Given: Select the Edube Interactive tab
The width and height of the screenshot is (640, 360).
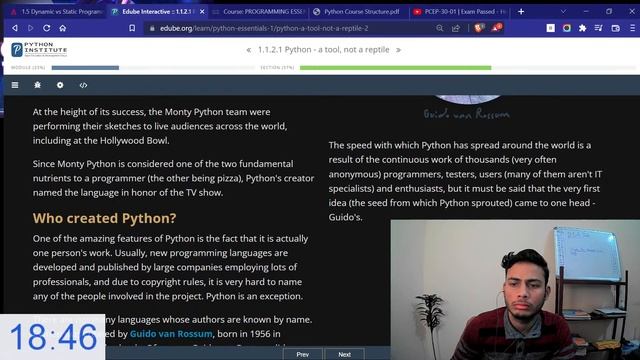Looking at the screenshot, I should pos(158,12).
